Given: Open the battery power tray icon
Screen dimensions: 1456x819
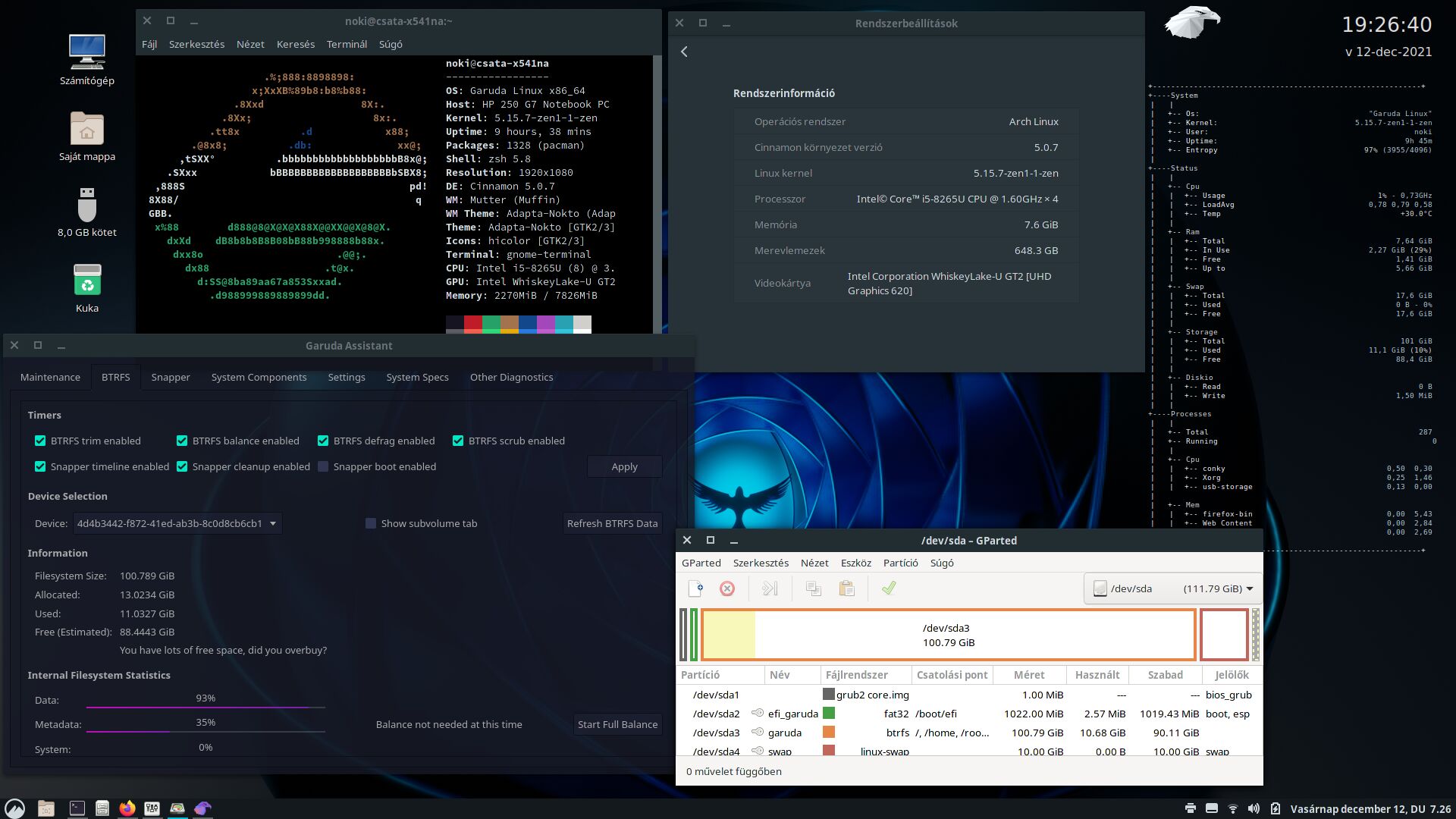Looking at the screenshot, I should point(1276,808).
